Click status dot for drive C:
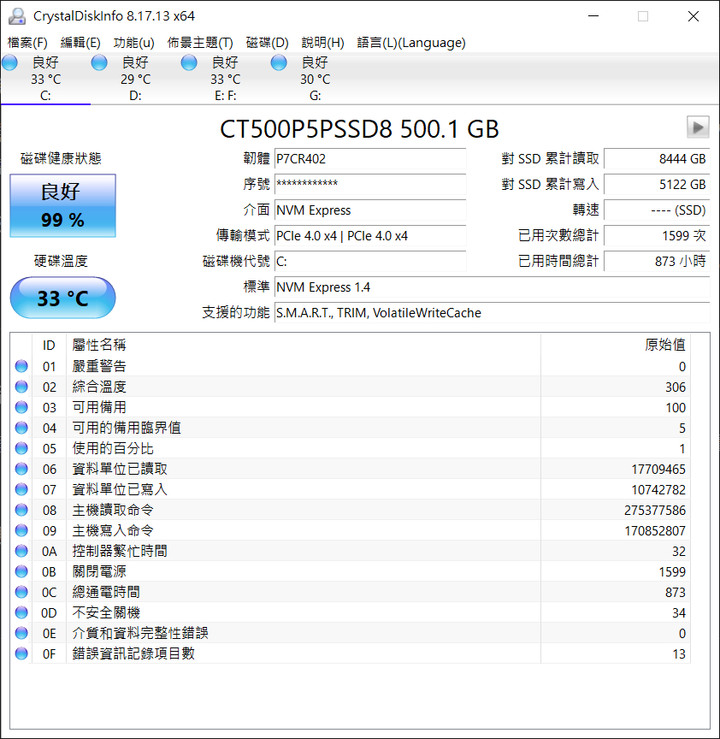The width and height of the screenshot is (720, 739). (10, 63)
